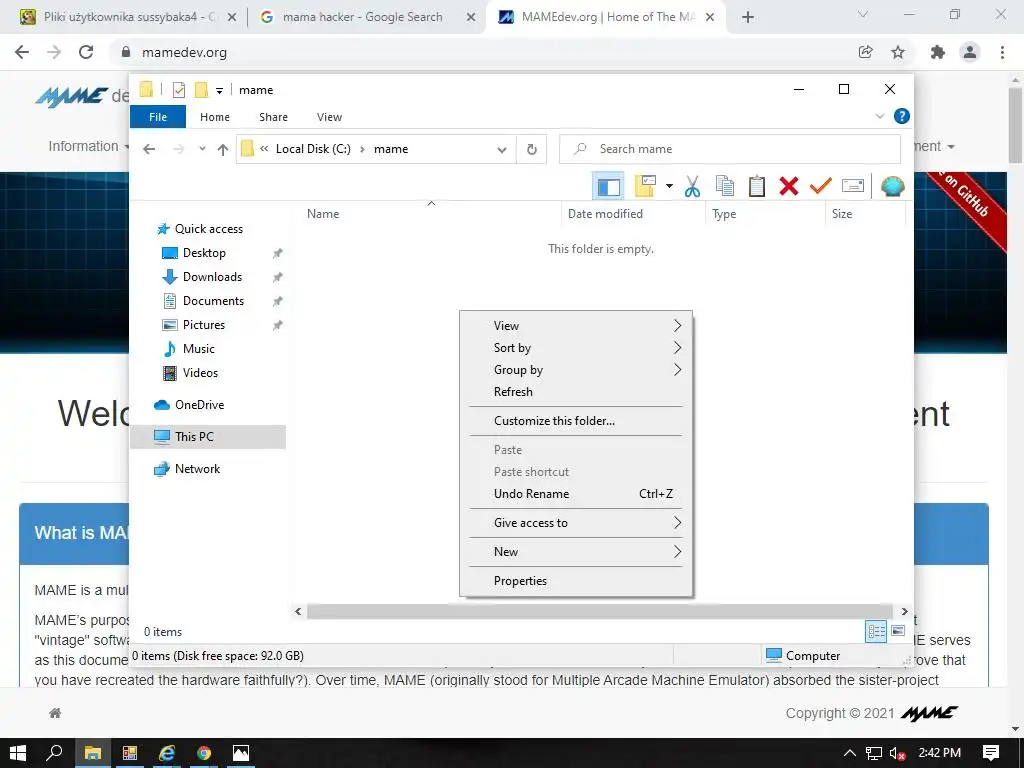Open the New submenu in context menu
This screenshot has width=1024, height=768.
coord(576,551)
